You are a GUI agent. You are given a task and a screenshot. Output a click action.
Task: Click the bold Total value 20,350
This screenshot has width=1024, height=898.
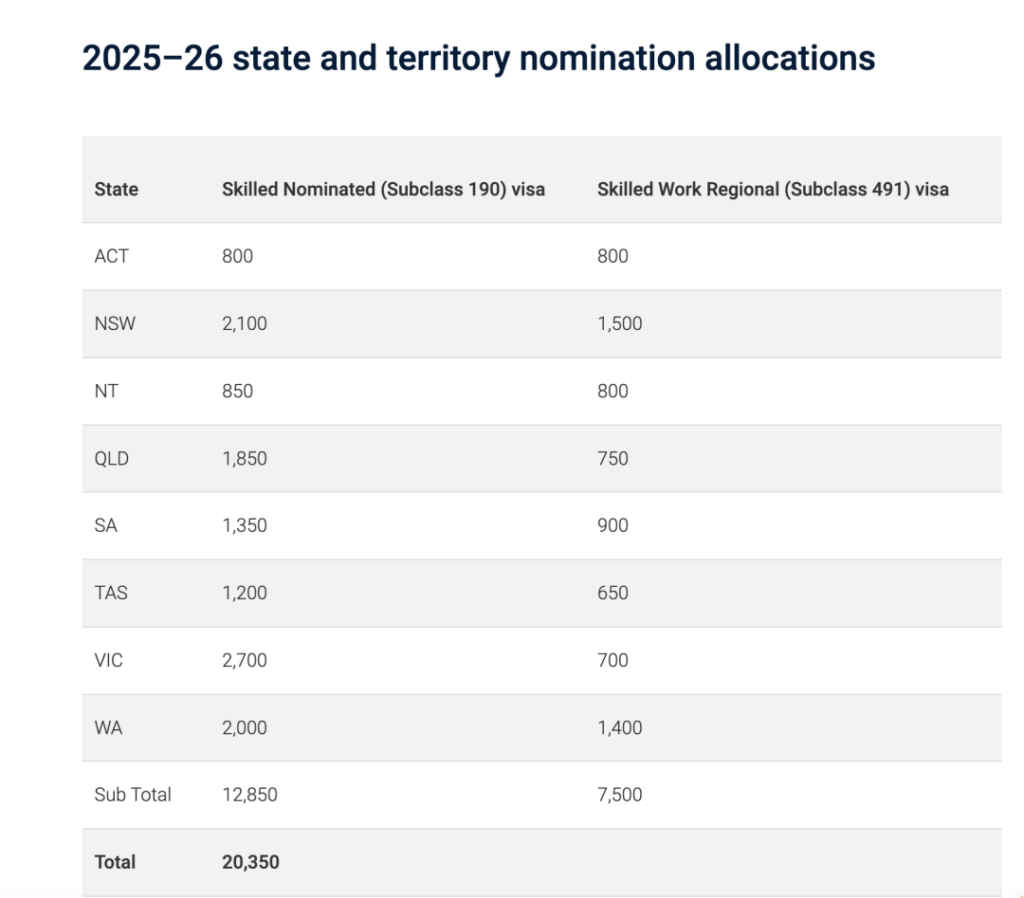250,862
